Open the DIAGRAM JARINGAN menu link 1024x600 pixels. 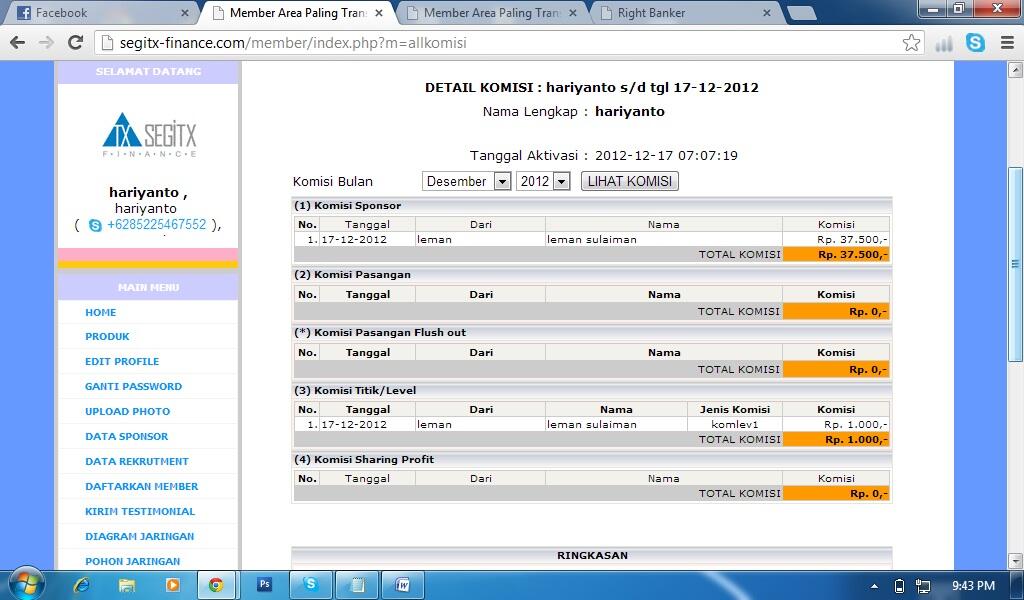coord(139,536)
